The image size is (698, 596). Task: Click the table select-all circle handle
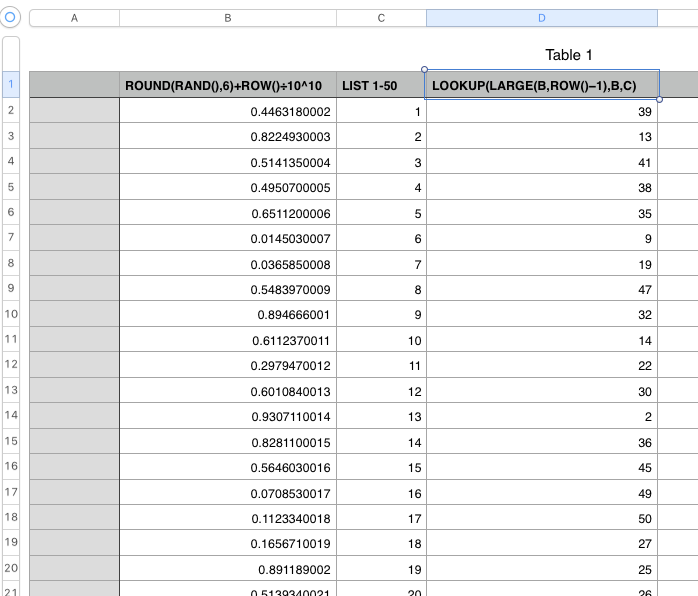coord(10,17)
